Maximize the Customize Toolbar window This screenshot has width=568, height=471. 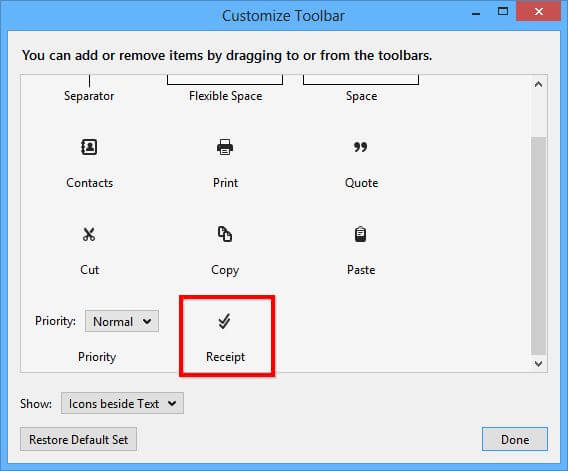503,12
